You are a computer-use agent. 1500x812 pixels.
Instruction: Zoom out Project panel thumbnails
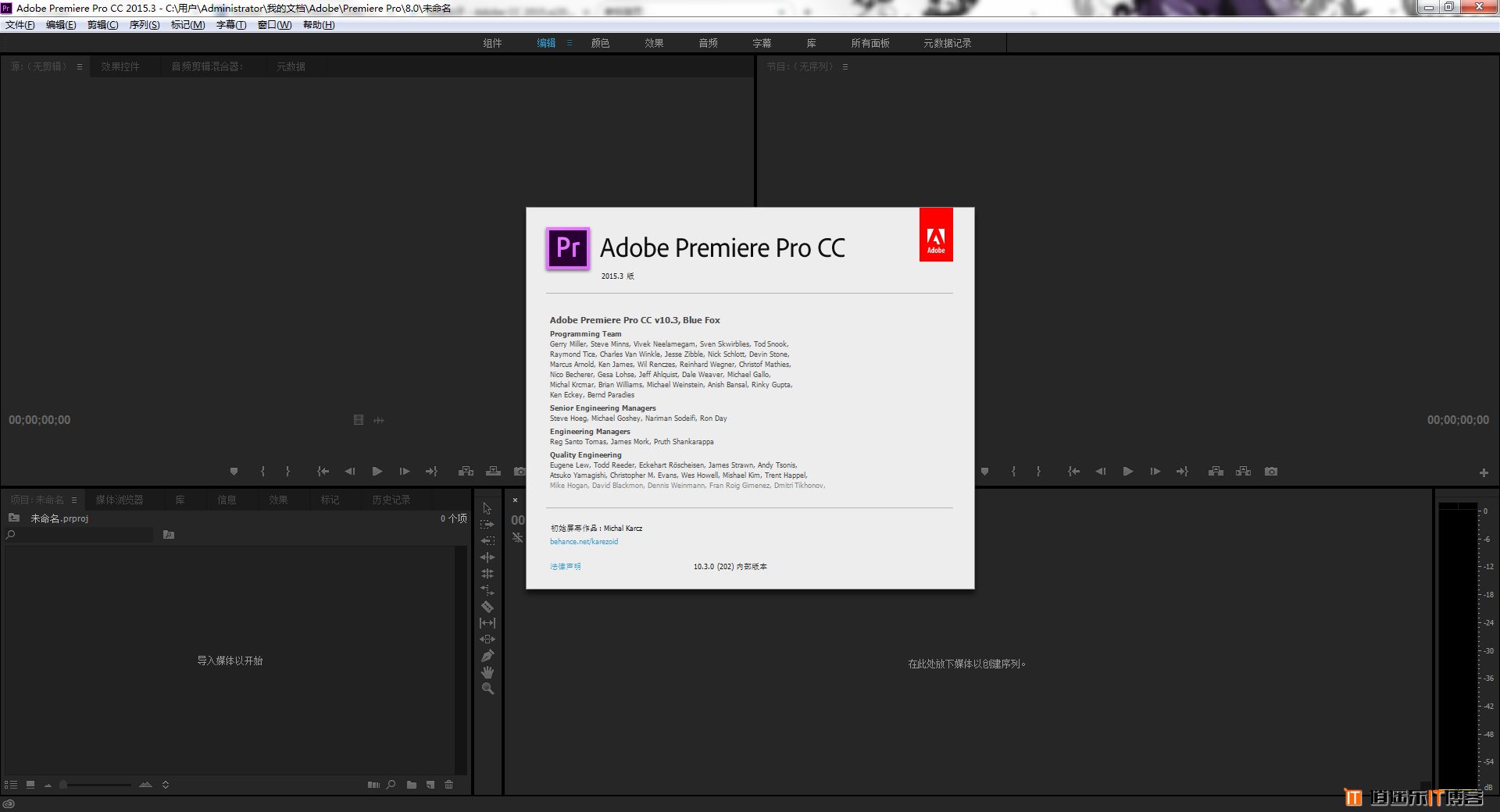point(48,785)
